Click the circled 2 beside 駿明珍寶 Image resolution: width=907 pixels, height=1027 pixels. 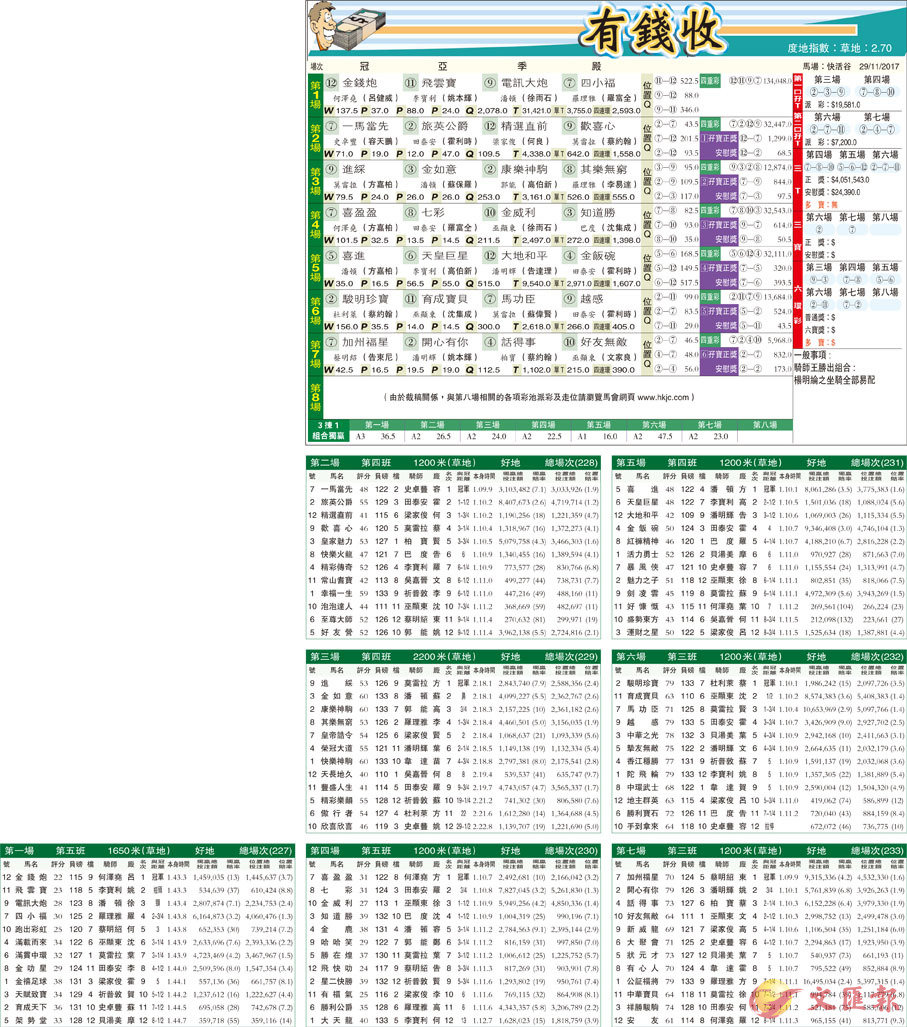pos(331,299)
